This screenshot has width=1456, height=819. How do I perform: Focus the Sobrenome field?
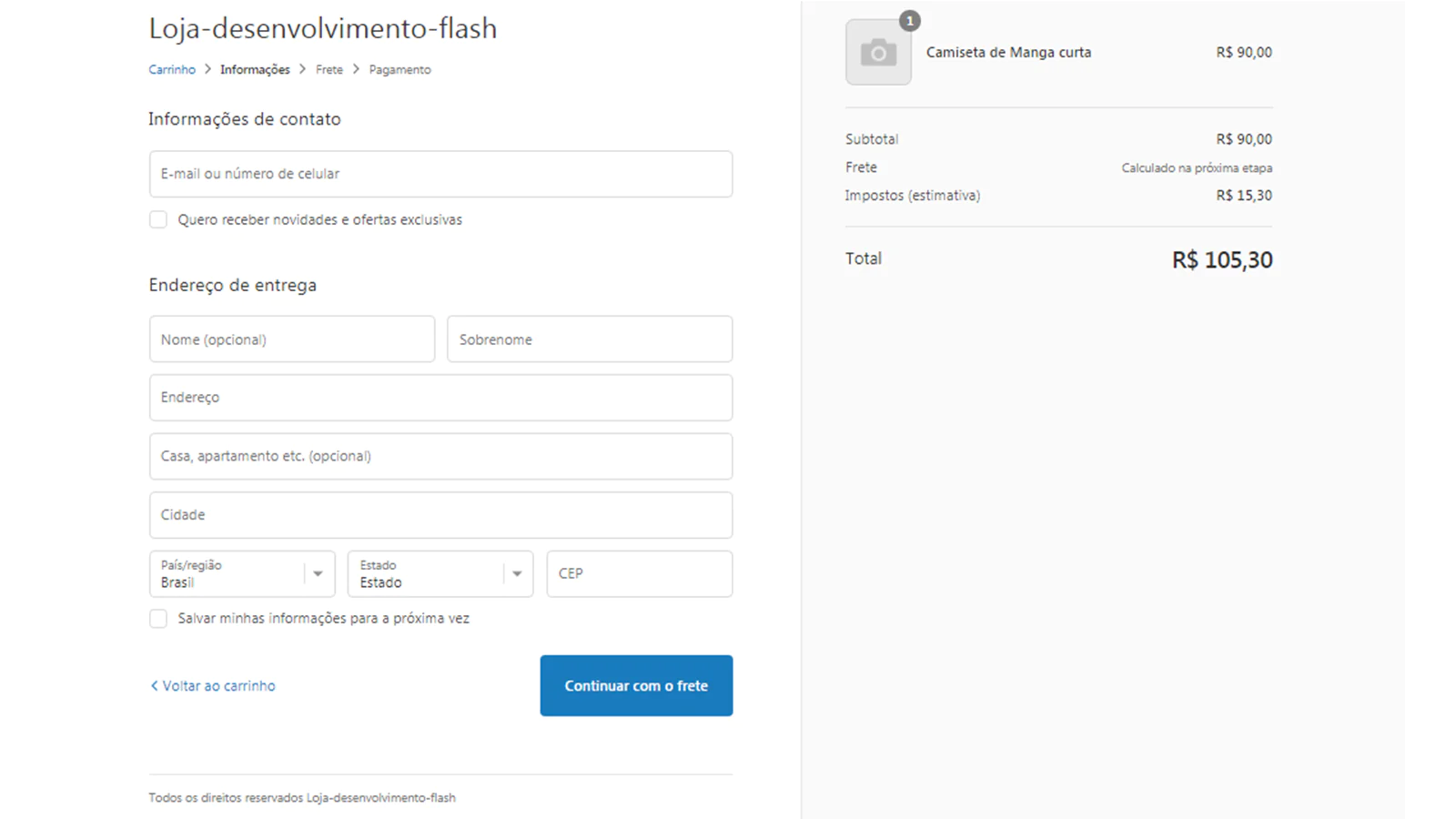tap(590, 339)
